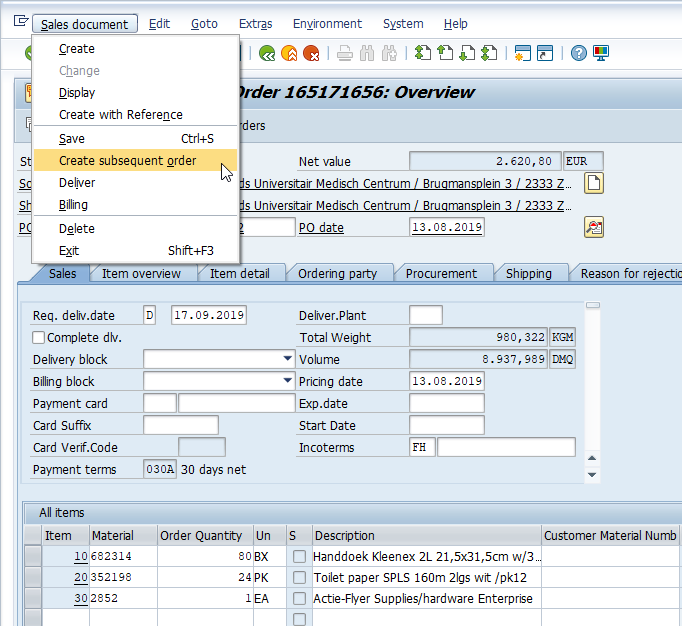The width and height of the screenshot is (682, 626).
Task: Click the SAP menu command icon left of Sales document
Action: coord(20,20)
